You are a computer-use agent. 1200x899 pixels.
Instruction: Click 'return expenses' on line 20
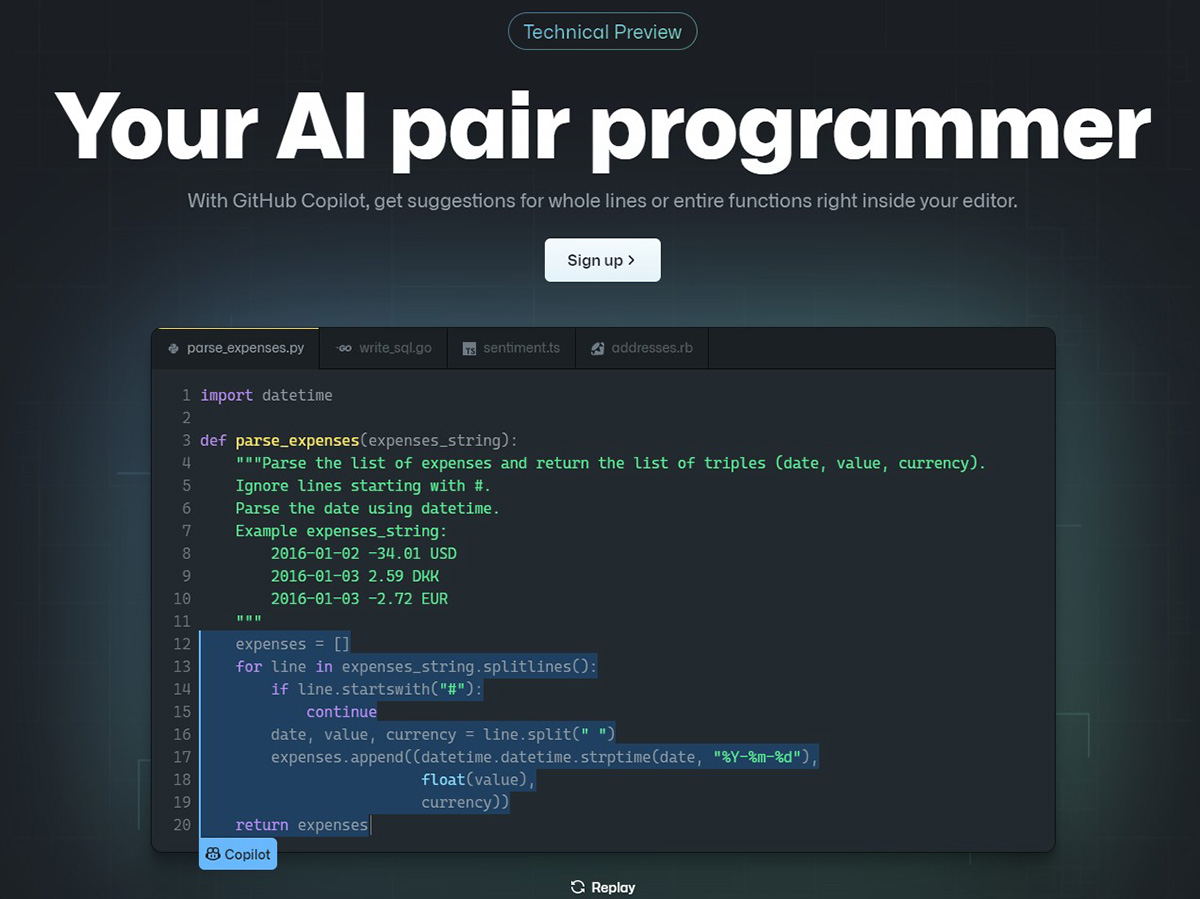[302, 825]
